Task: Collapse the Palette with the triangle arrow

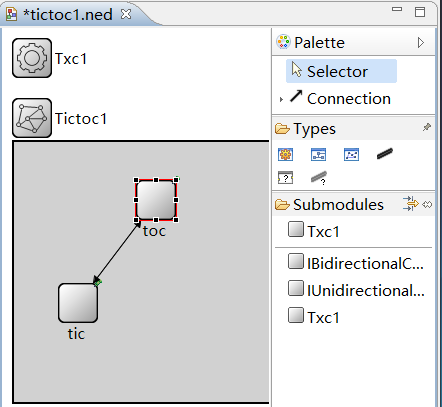Action: 421,43
